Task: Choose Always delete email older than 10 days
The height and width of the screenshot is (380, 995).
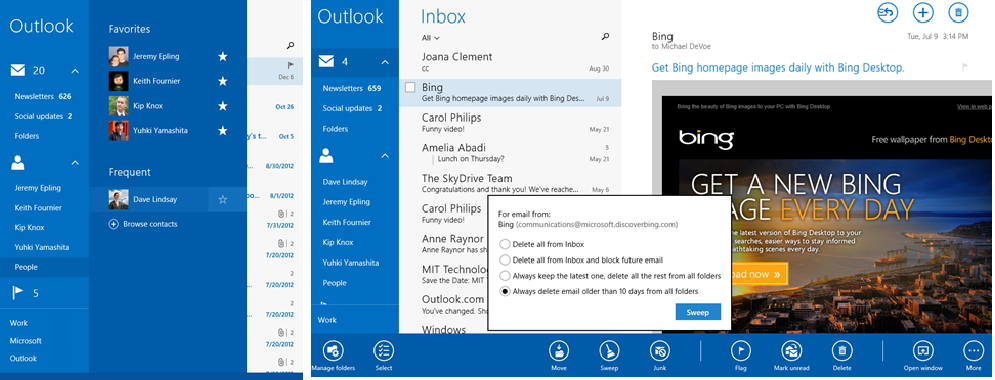Action: 504,292
